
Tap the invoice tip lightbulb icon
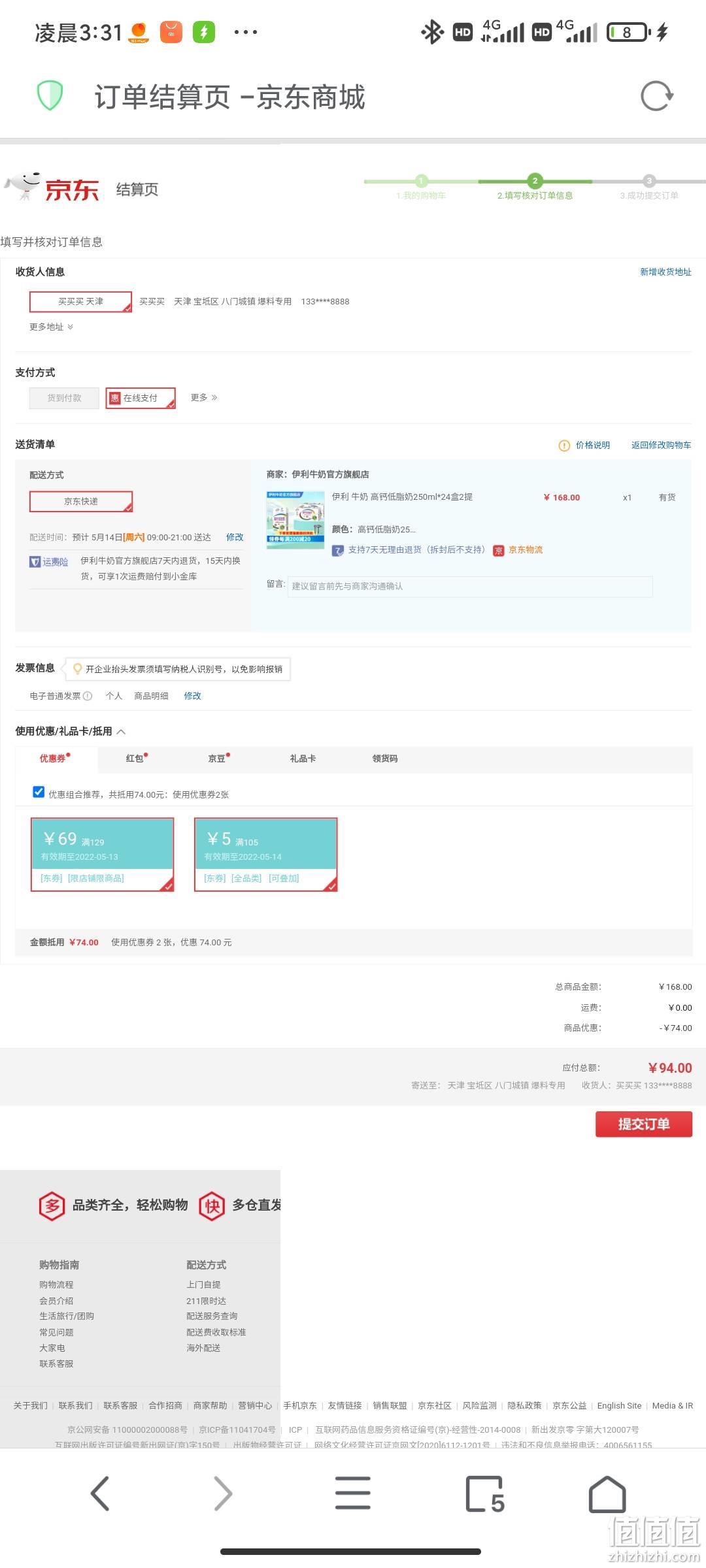78,669
